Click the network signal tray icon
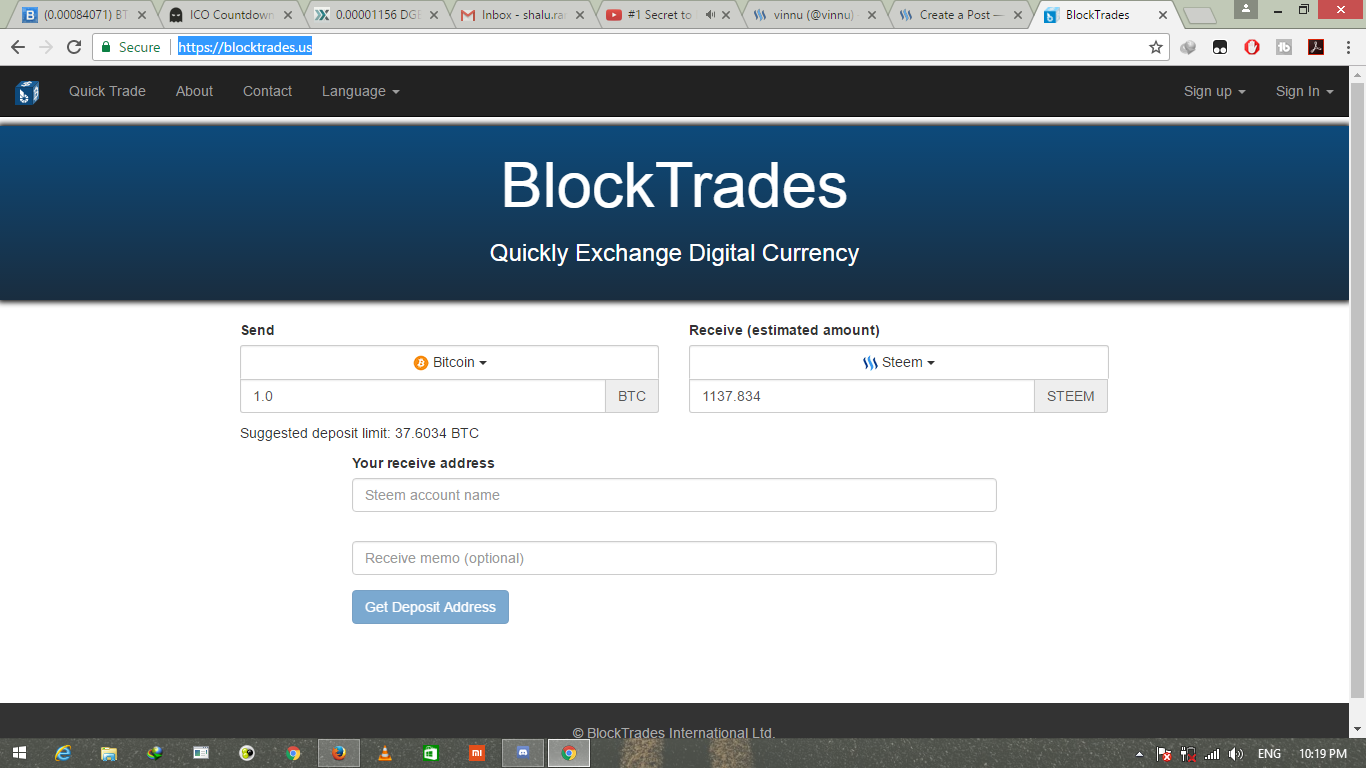This screenshot has height=768, width=1366. click(x=1212, y=754)
